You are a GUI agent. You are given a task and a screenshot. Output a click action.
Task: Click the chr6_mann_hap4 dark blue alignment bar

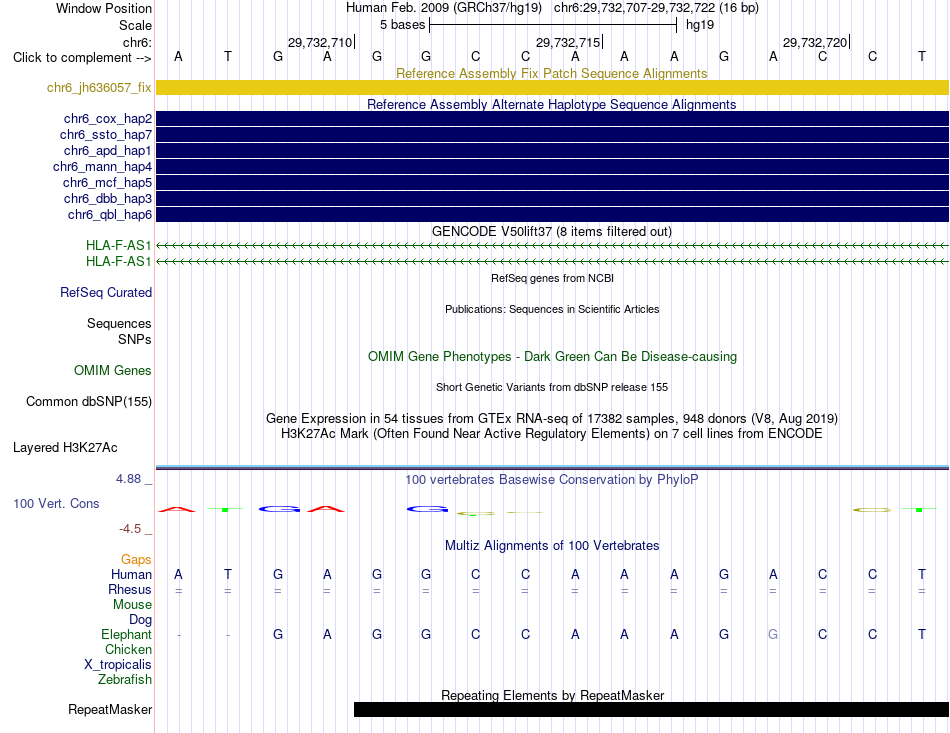point(552,167)
